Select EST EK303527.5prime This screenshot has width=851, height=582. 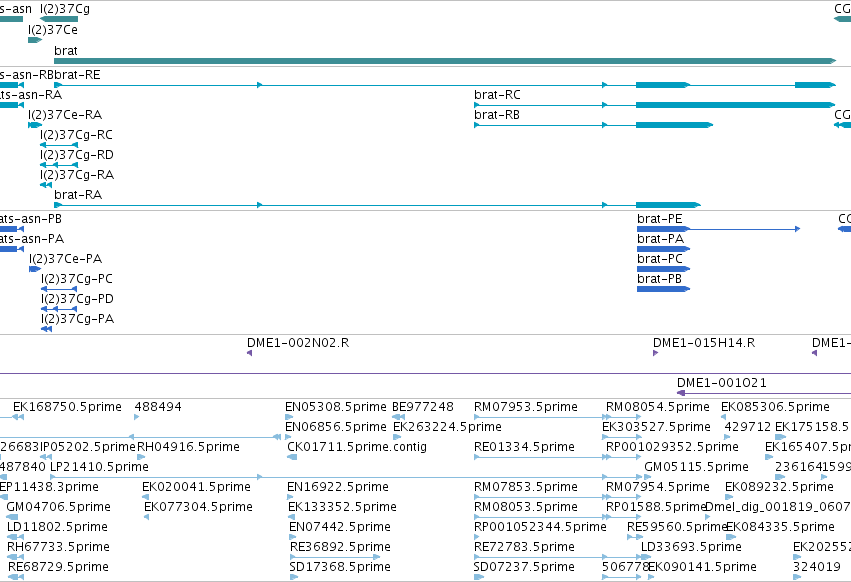[x=656, y=427]
